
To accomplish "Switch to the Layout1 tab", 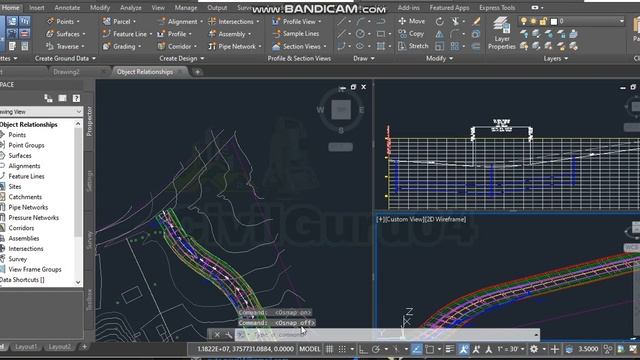I will [26, 347].
